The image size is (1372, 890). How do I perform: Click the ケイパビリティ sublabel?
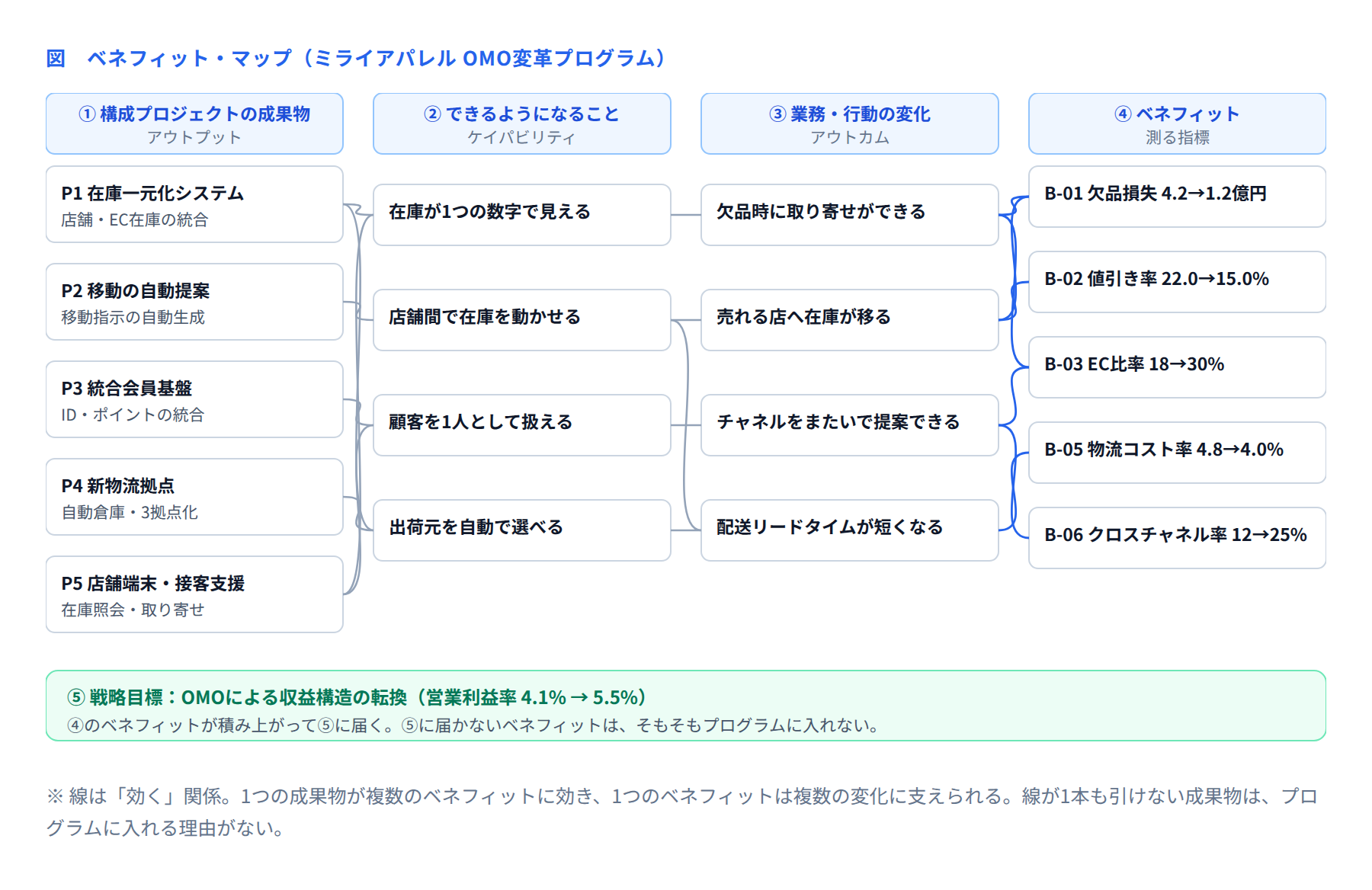click(x=522, y=137)
